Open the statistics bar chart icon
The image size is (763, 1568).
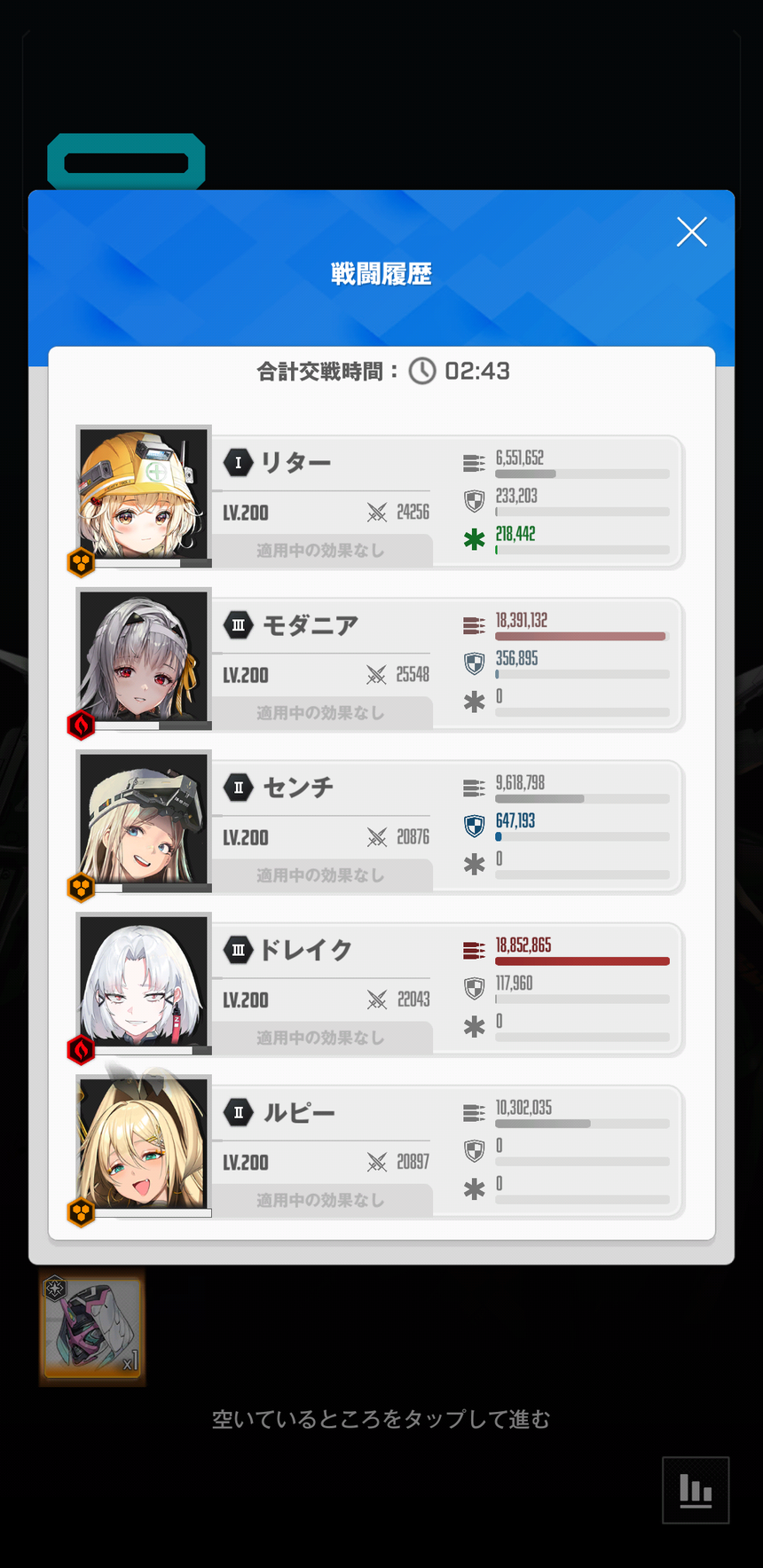click(696, 1490)
